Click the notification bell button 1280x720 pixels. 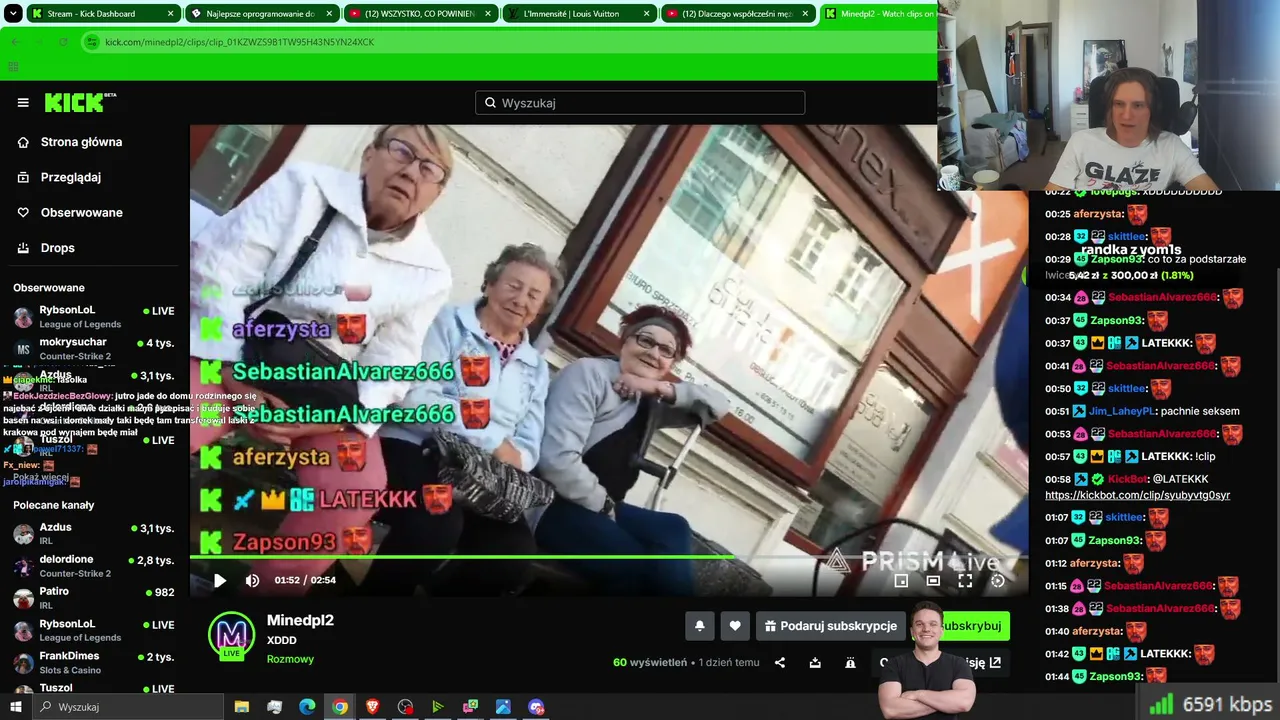pyautogui.click(x=700, y=626)
